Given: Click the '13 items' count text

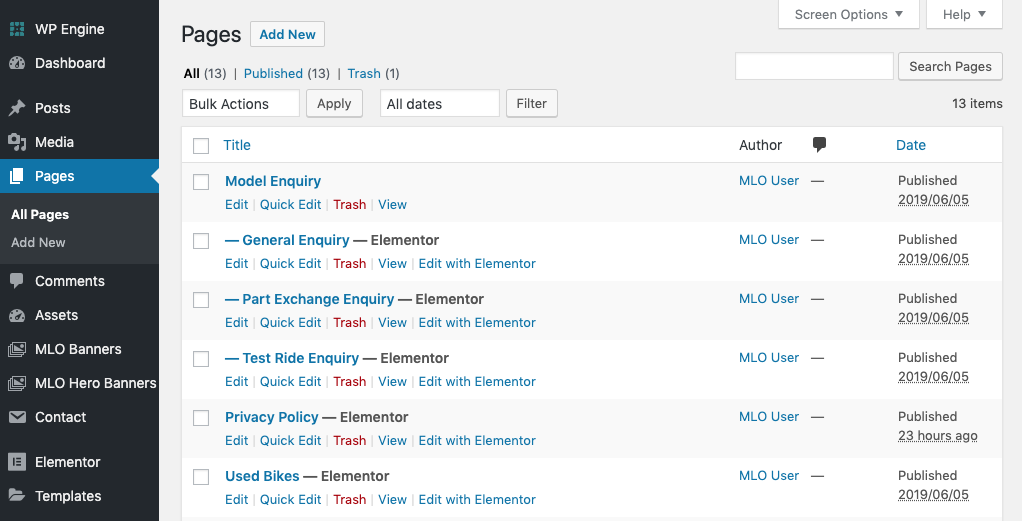Looking at the screenshot, I should point(977,104).
